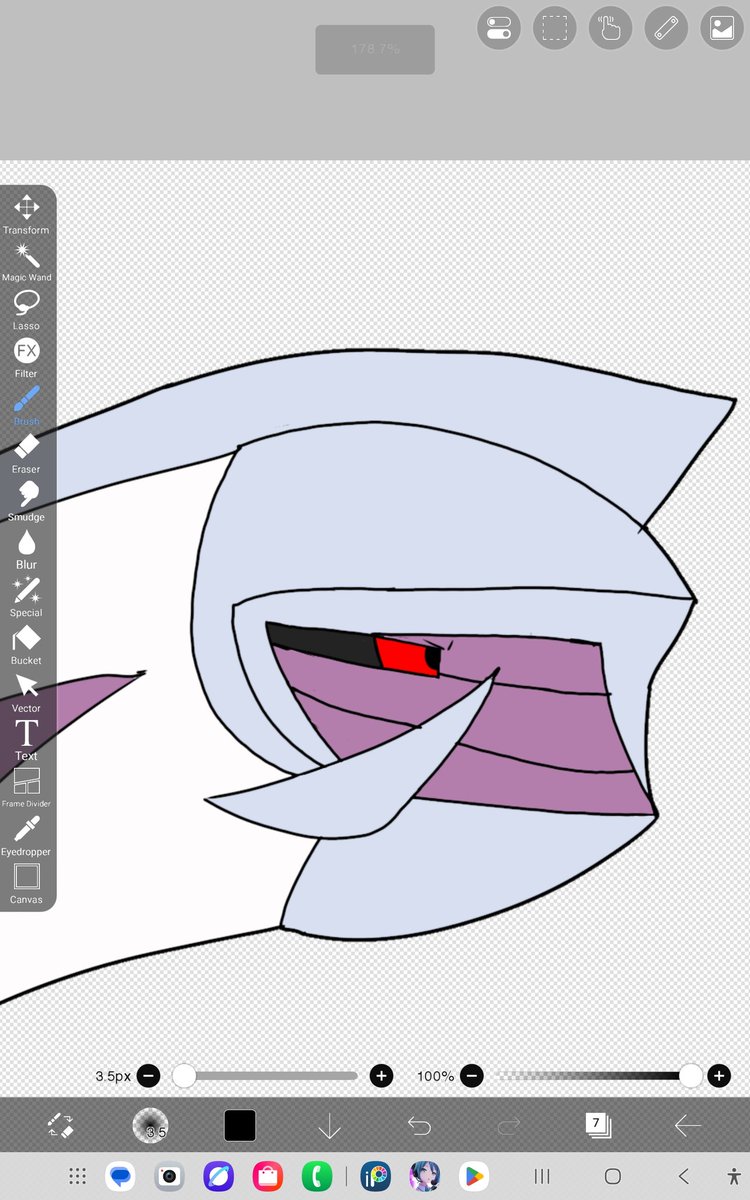This screenshot has width=750, height=1200.
Task: Open the image material gallery icon
Action: [722, 28]
